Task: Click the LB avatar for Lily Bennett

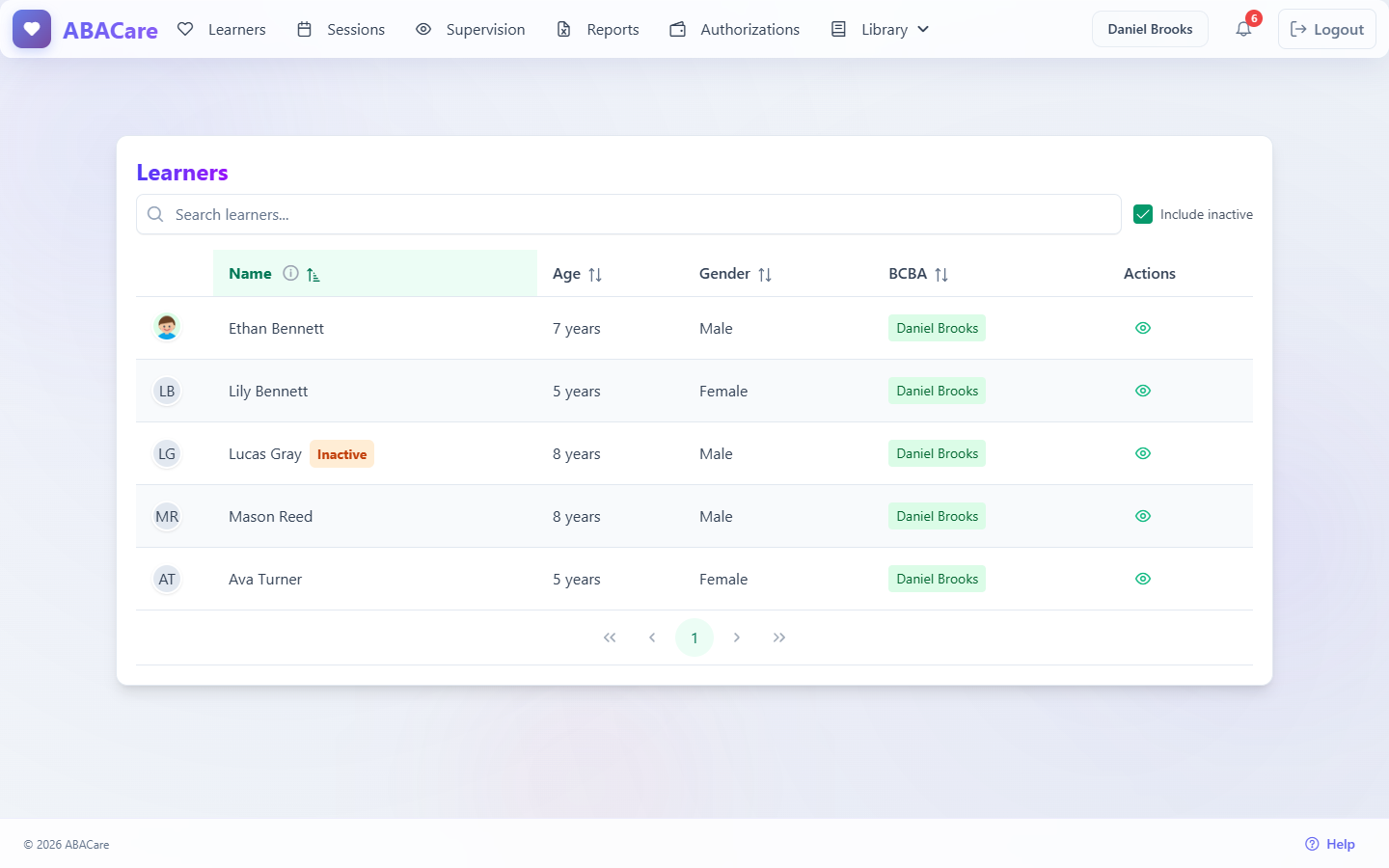Action: click(x=167, y=391)
